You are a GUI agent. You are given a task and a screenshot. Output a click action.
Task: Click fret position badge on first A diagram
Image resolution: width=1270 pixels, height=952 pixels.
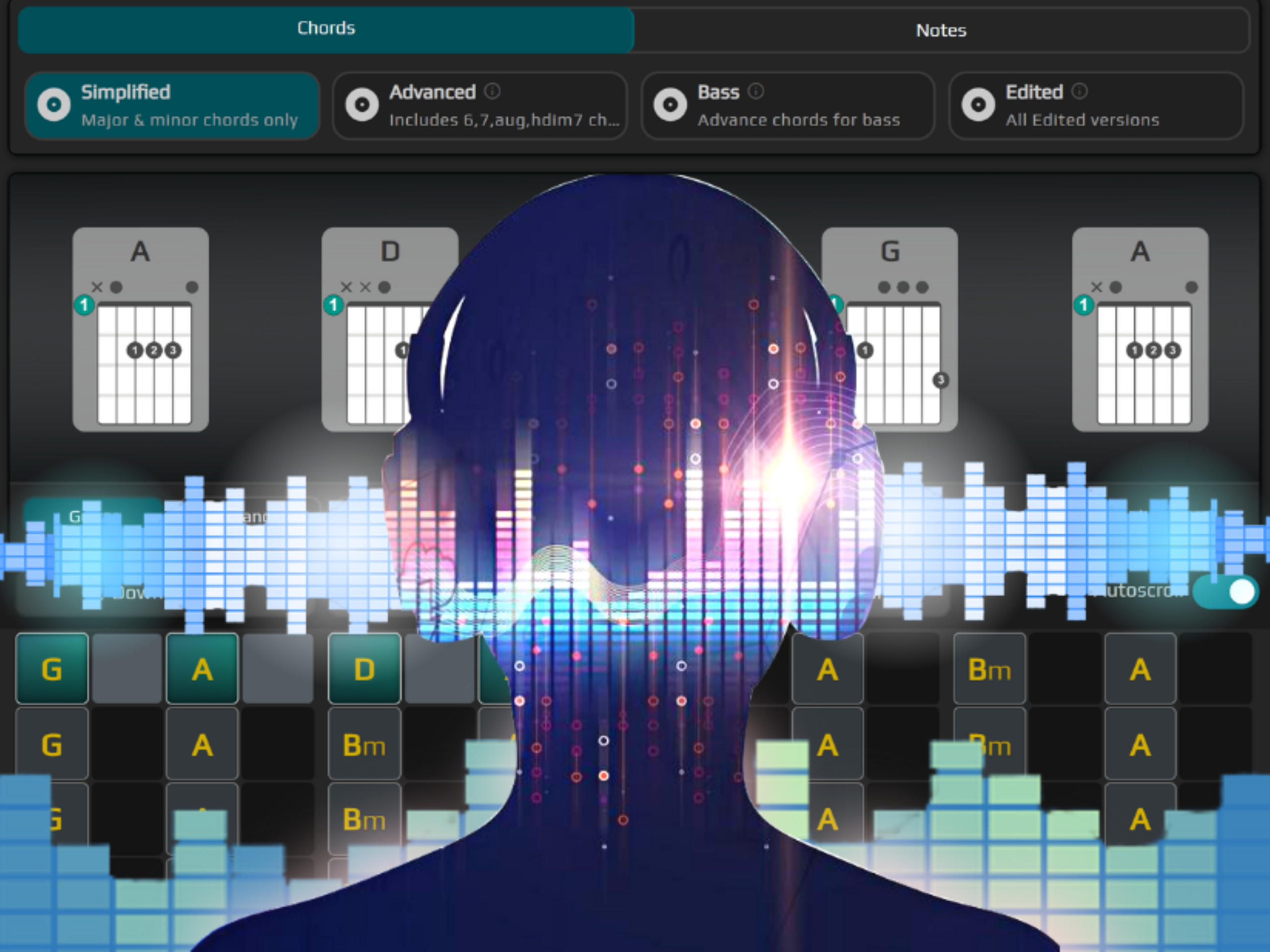[84, 305]
